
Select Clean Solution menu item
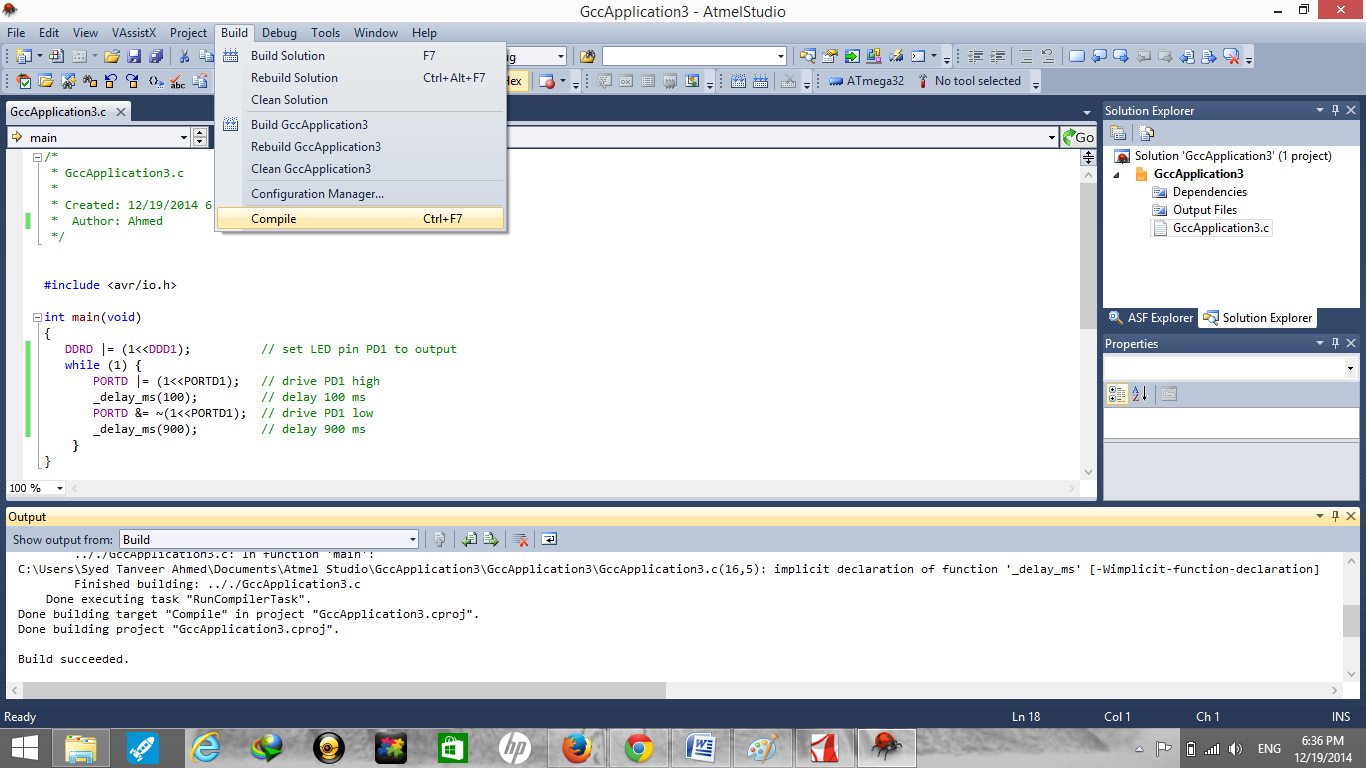(361, 100)
